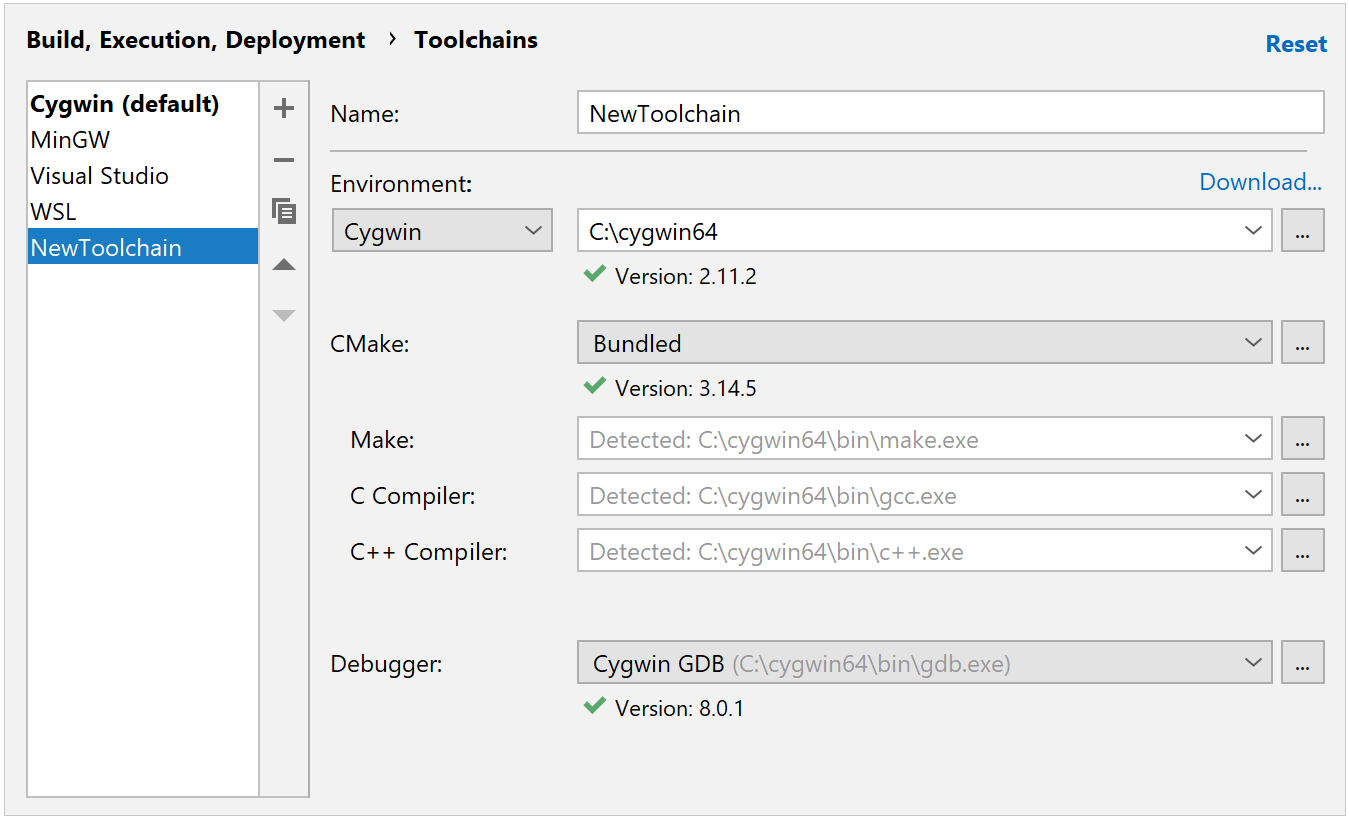Click the Version: 3.14.5 status text
Image resolution: width=1349 pixels, height=820 pixels.
tap(686, 388)
